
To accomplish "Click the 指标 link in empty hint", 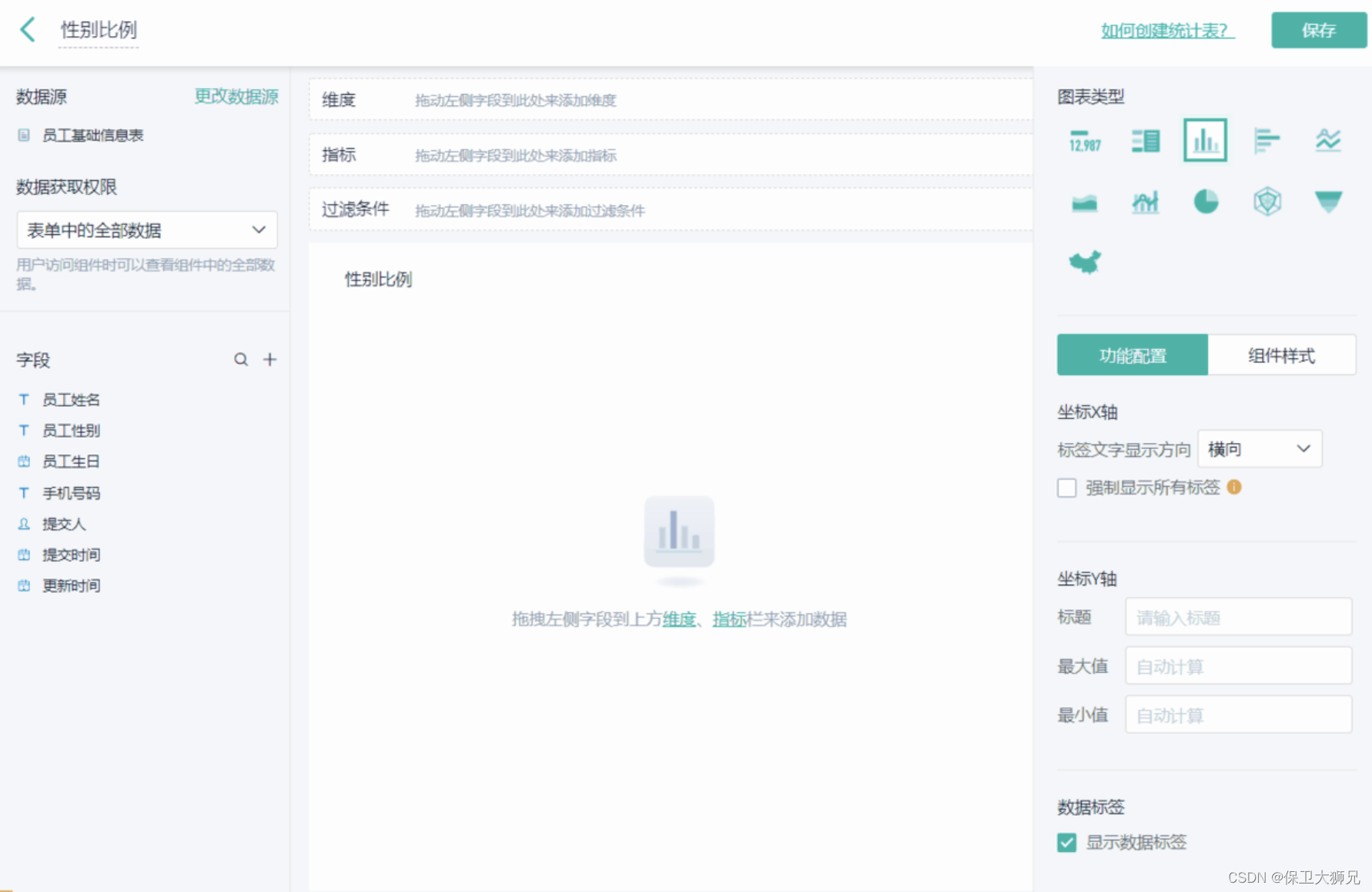I will [729, 619].
